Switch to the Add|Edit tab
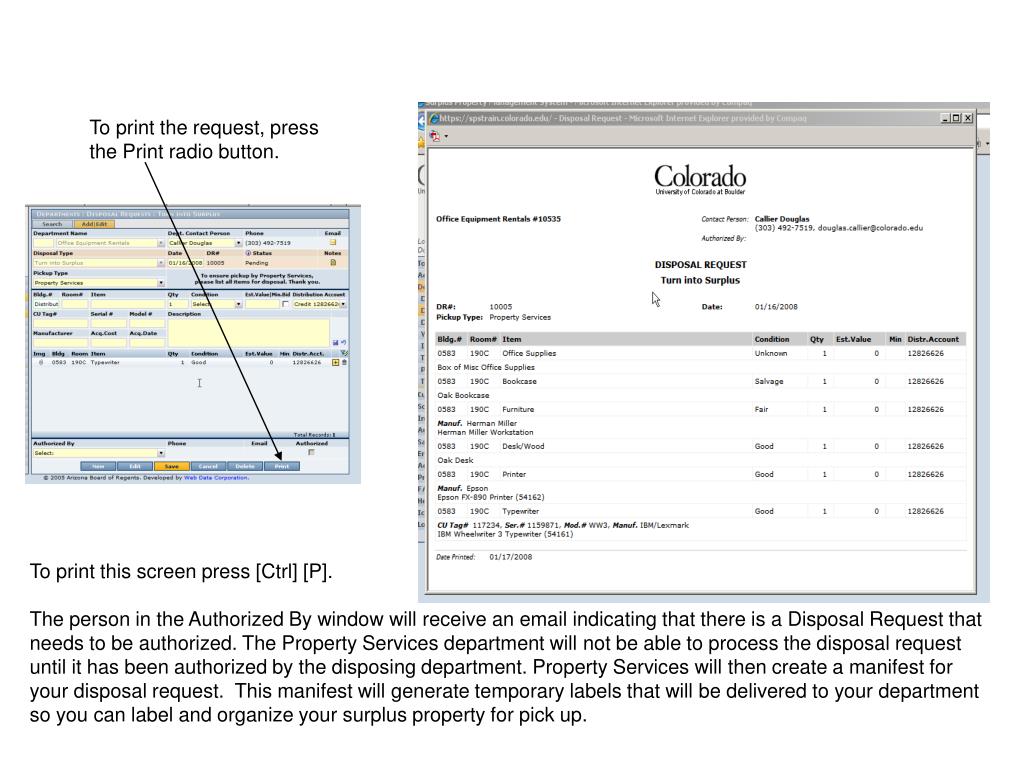The image size is (1024, 768). pos(95,224)
